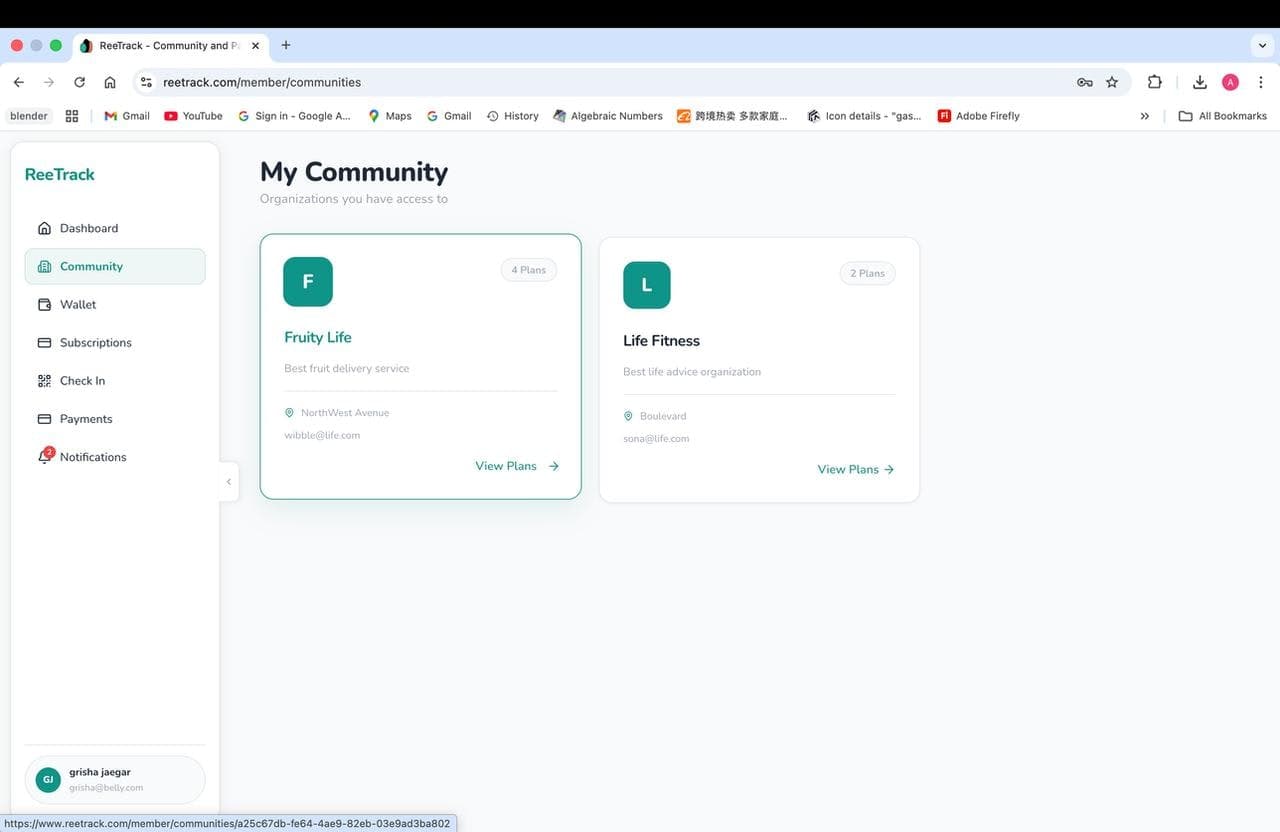The image size is (1280, 832).
Task: Open the Wallet section
Action: click(77, 304)
